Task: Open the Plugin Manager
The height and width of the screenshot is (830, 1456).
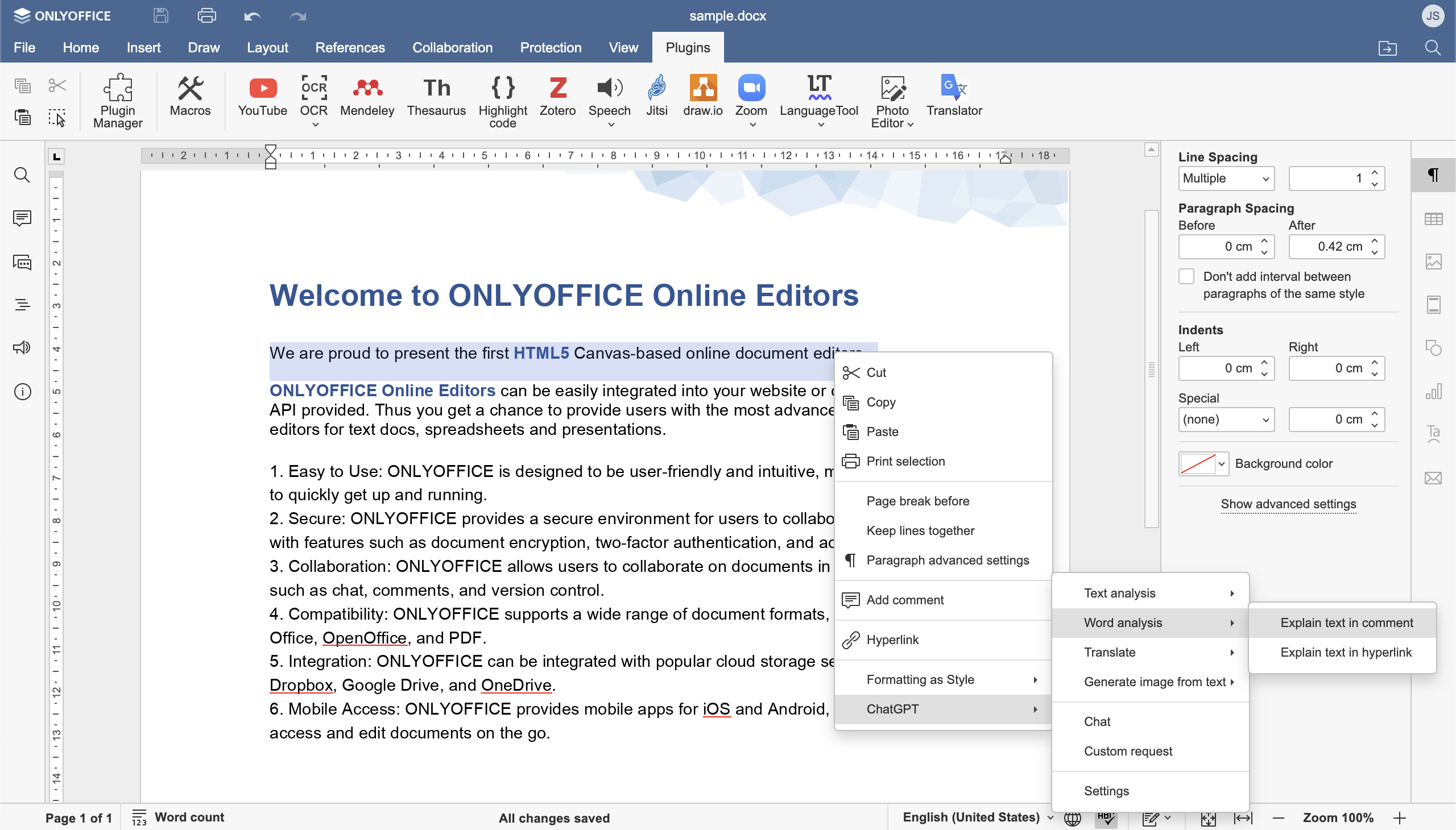Action: click(118, 101)
